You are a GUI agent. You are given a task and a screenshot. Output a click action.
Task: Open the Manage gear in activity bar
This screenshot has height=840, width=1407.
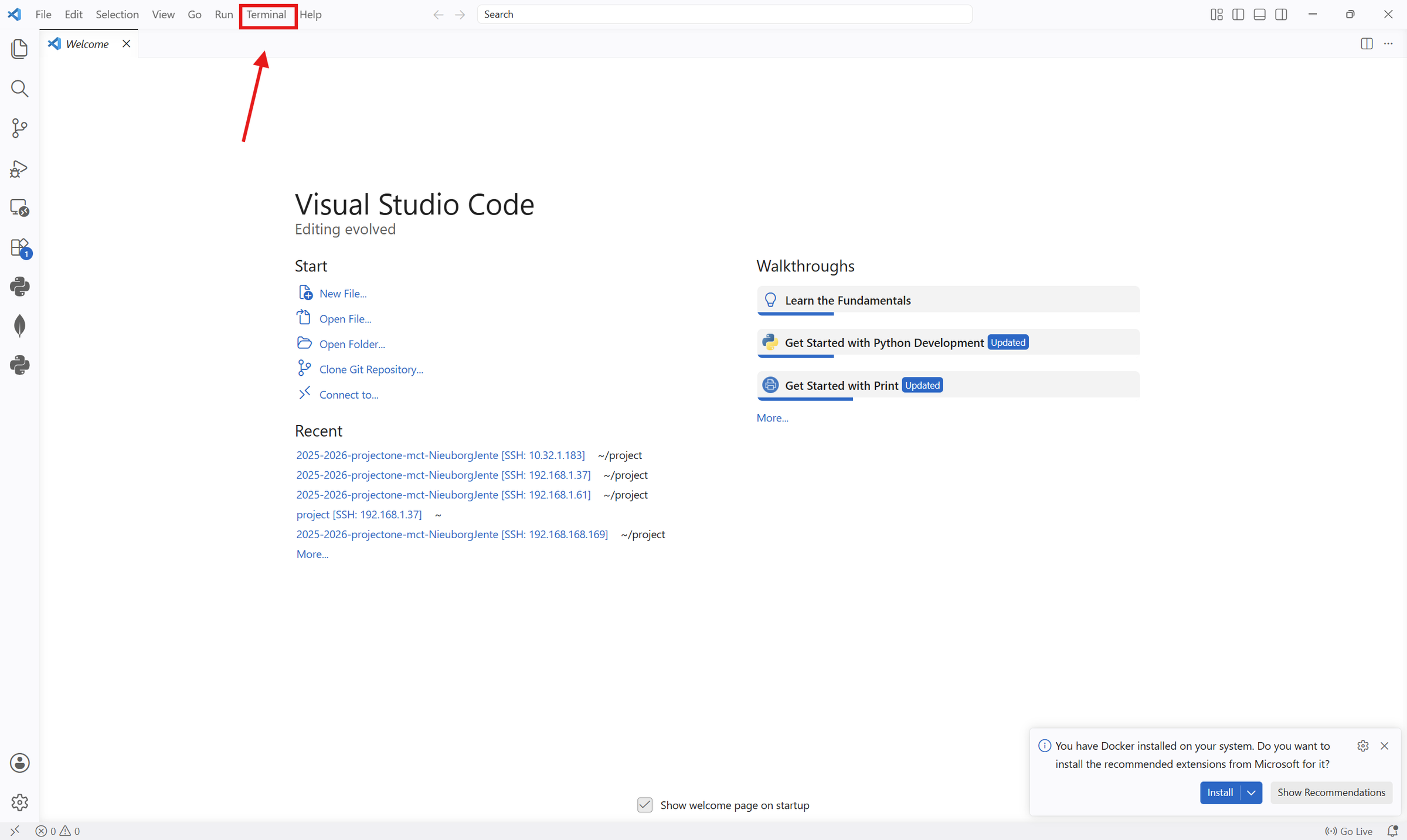coord(19,802)
